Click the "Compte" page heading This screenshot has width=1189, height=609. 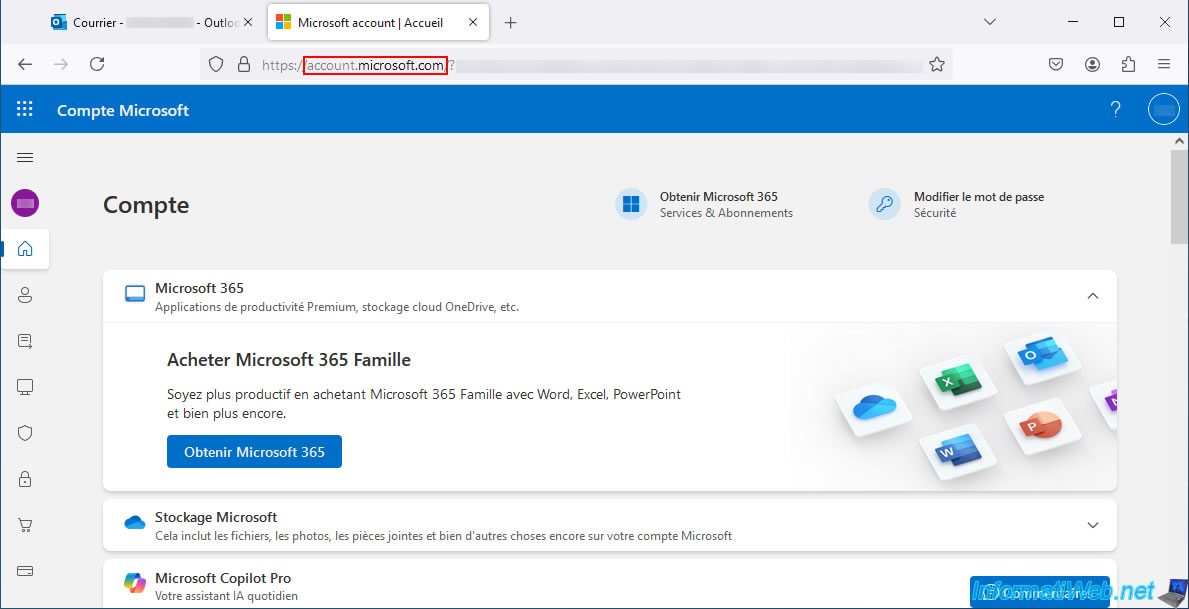(146, 205)
